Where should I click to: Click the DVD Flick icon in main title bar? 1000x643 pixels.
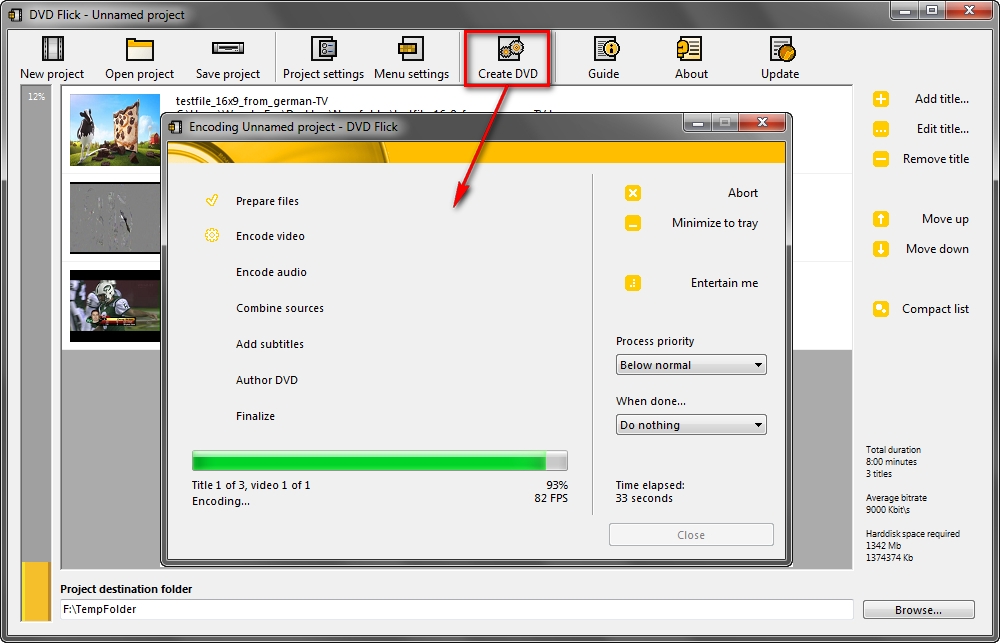(15, 13)
